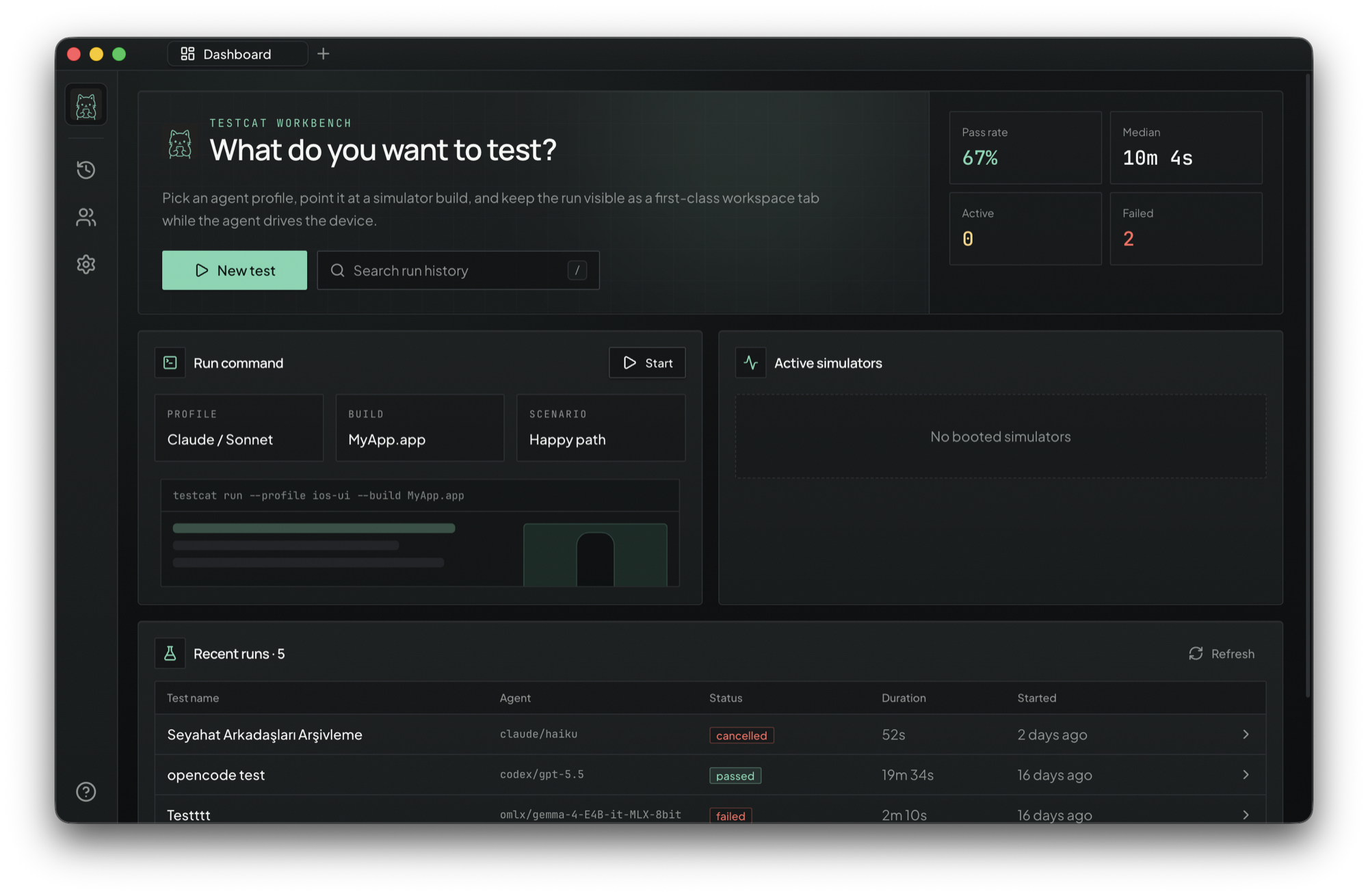Open the TestCat home icon in sidebar
This screenshot has width=1368, height=896.
coord(86,105)
